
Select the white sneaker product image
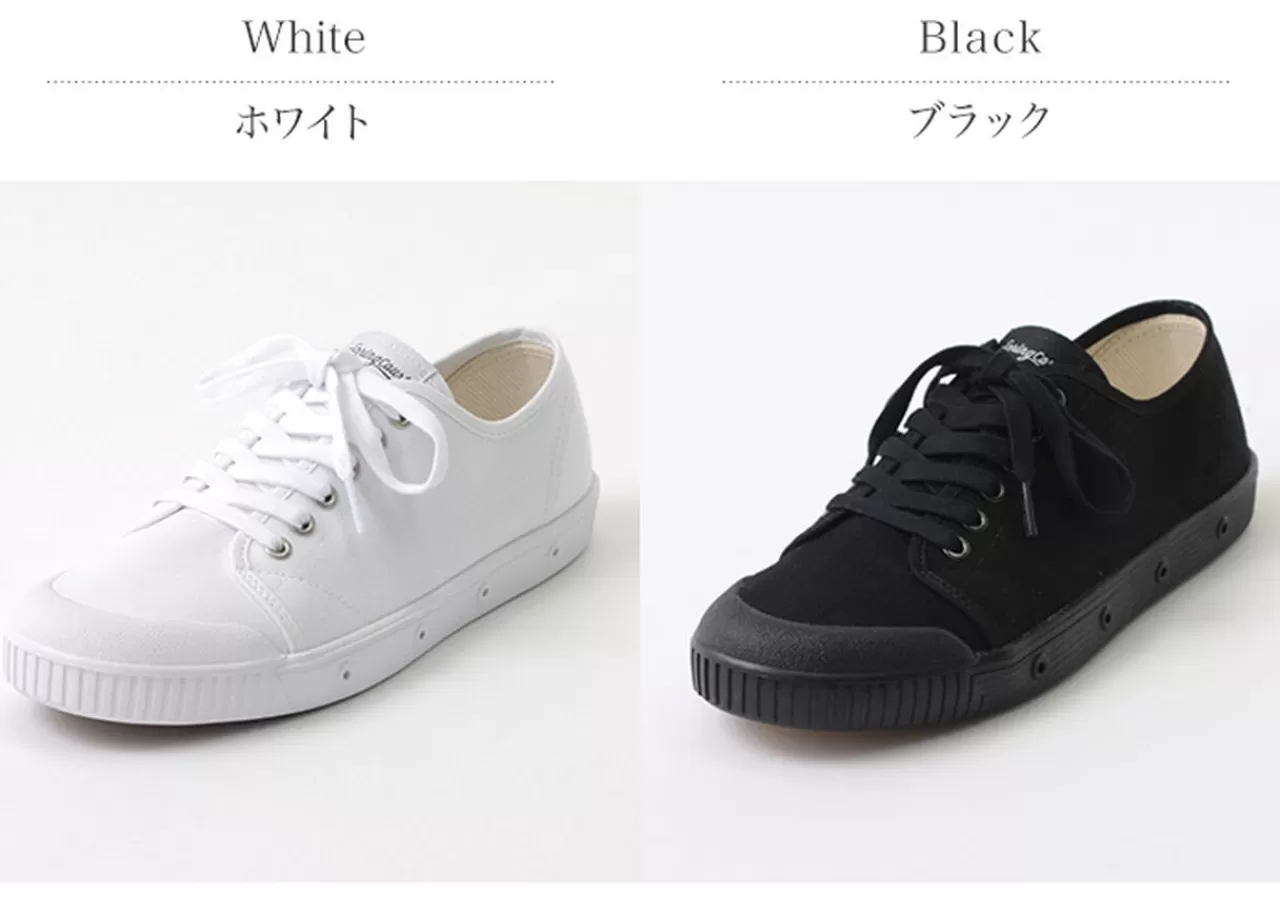pyautogui.click(x=319, y=531)
